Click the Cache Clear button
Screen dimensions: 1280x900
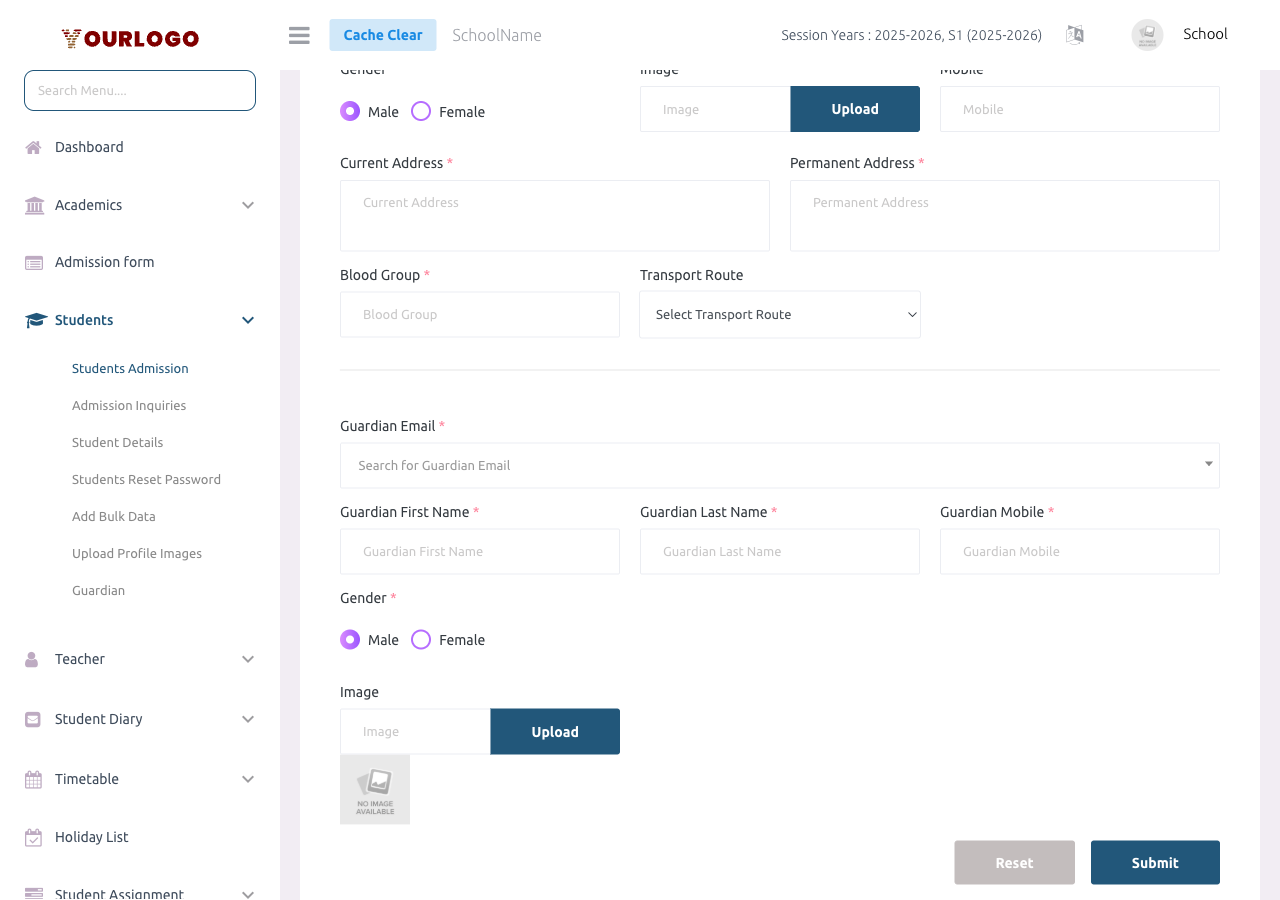[x=383, y=35]
